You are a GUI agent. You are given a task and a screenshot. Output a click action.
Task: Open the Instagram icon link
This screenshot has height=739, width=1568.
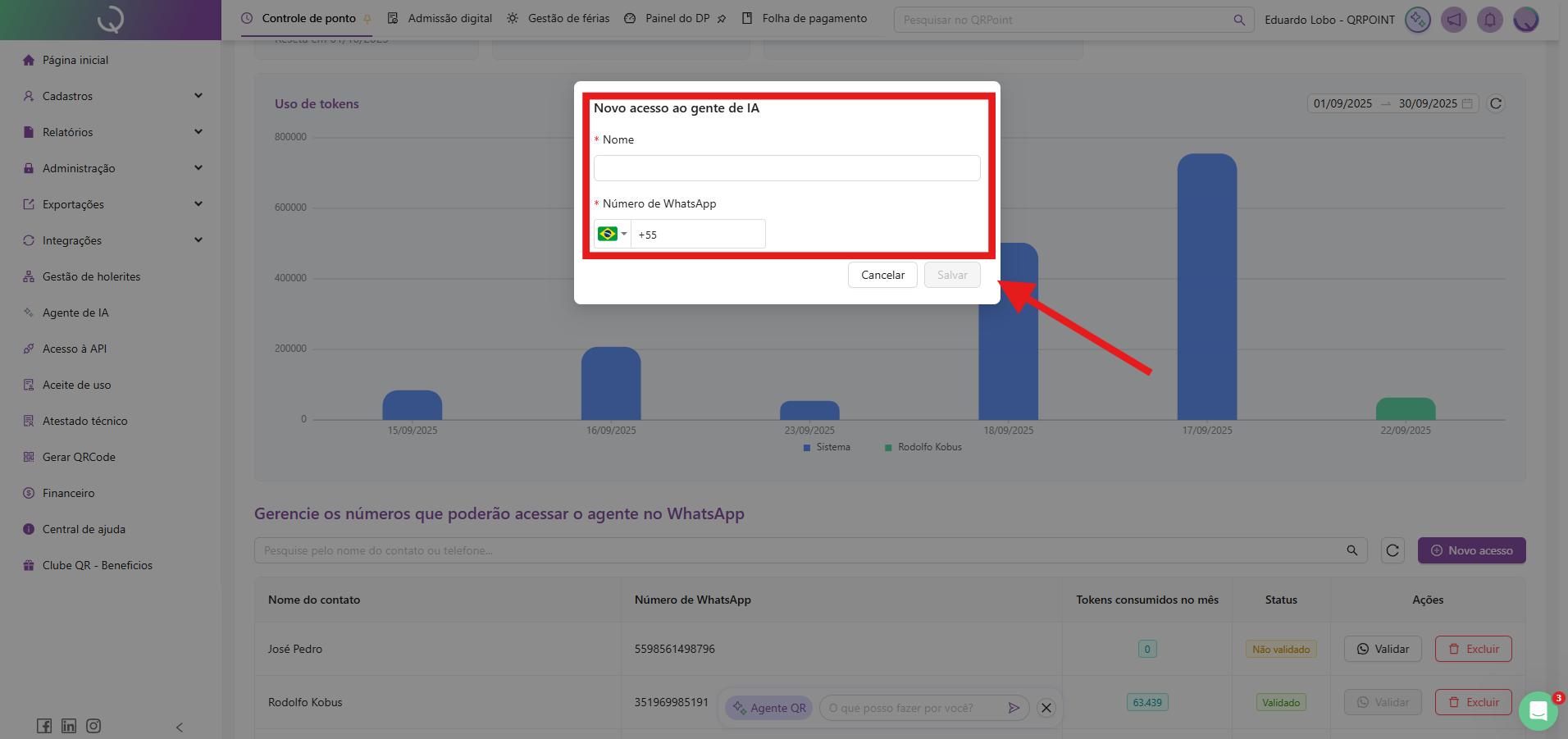click(93, 726)
